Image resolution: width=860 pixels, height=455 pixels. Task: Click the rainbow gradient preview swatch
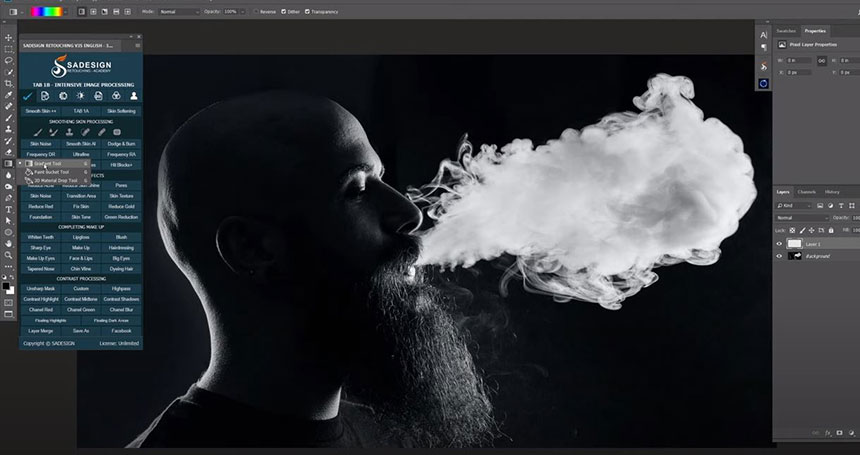click(x=46, y=12)
